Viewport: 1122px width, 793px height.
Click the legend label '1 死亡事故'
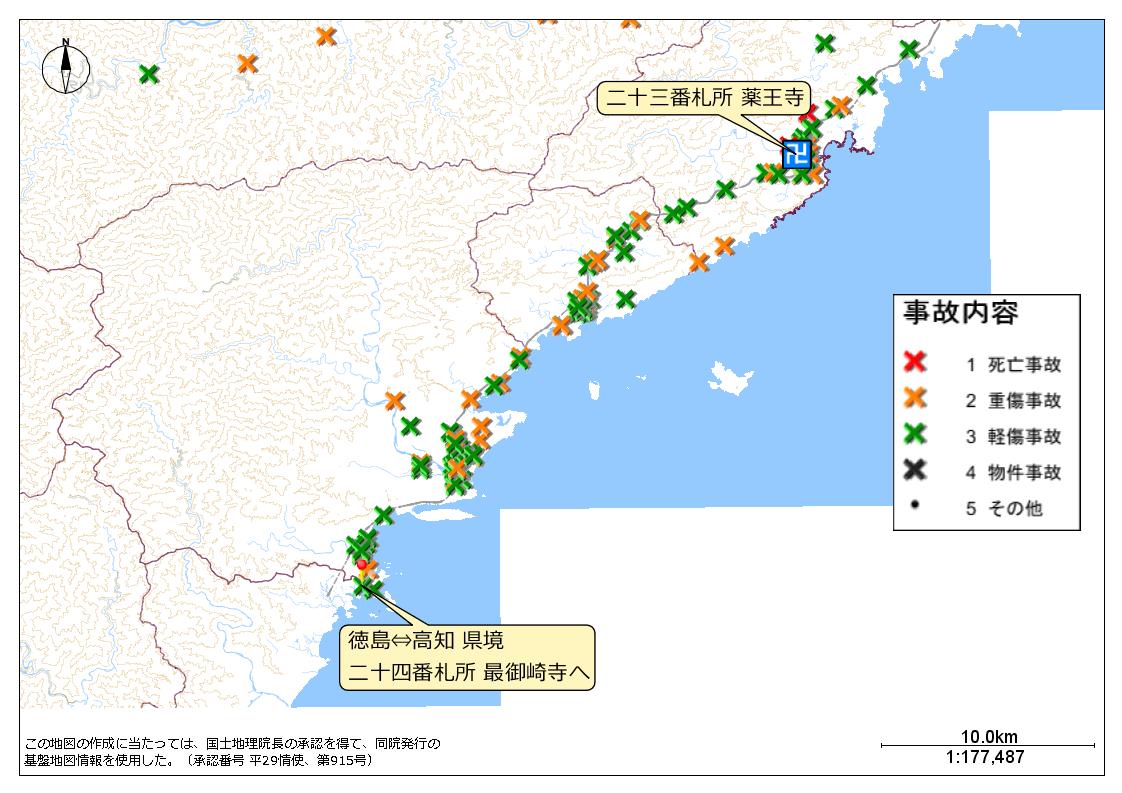1013,365
